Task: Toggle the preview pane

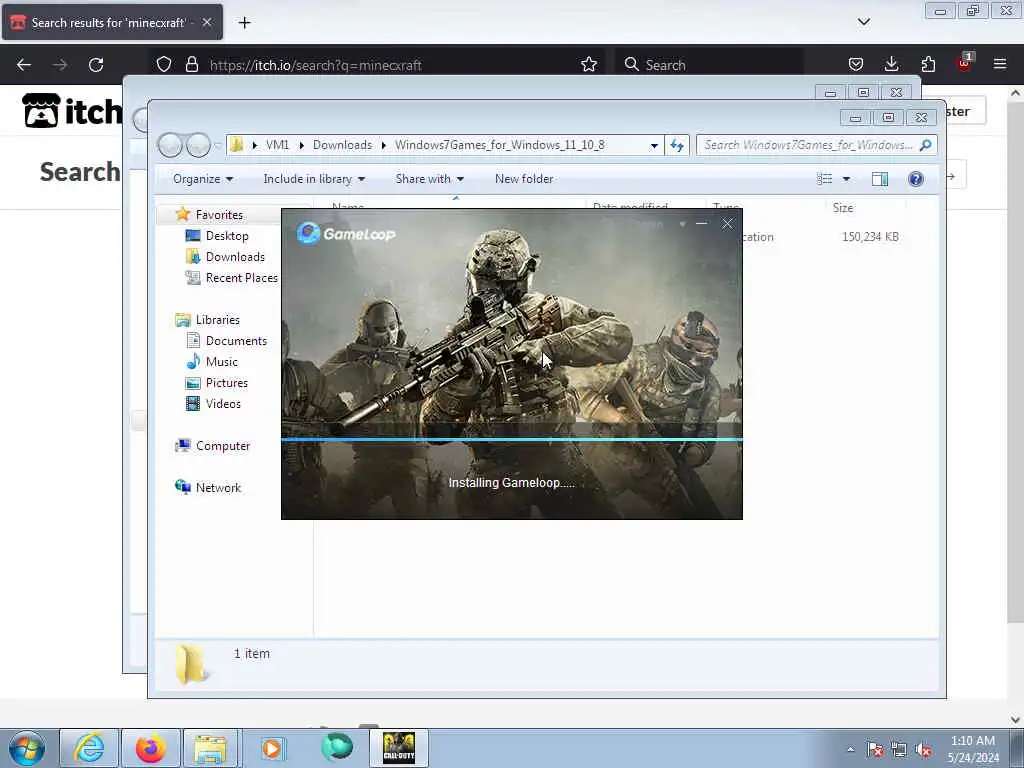Action: (x=880, y=179)
